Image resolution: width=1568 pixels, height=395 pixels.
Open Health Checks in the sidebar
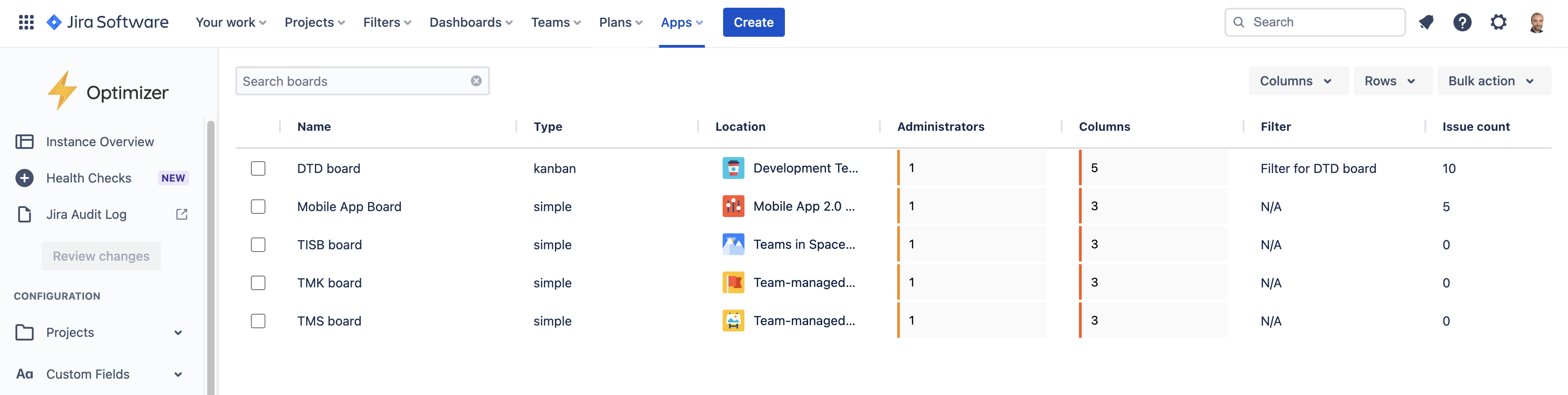pyautogui.click(x=89, y=178)
